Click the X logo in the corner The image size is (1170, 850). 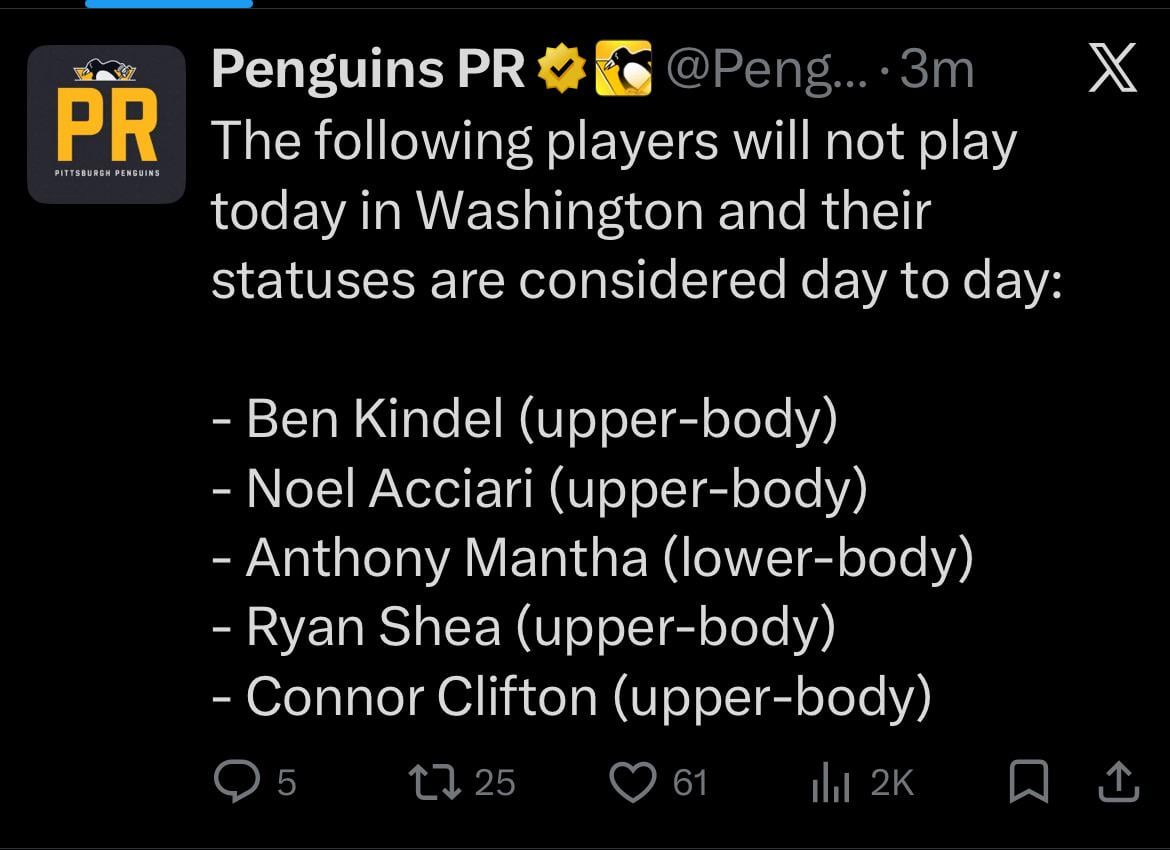[x=1112, y=69]
